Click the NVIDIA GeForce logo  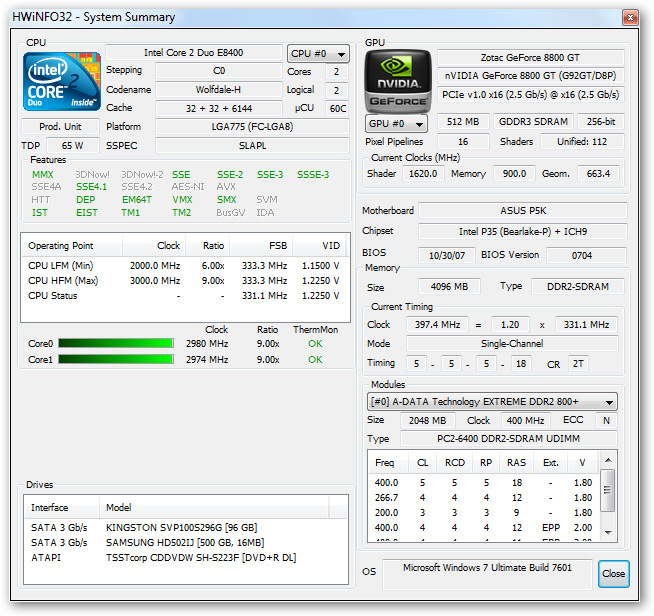(x=397, y=81)
